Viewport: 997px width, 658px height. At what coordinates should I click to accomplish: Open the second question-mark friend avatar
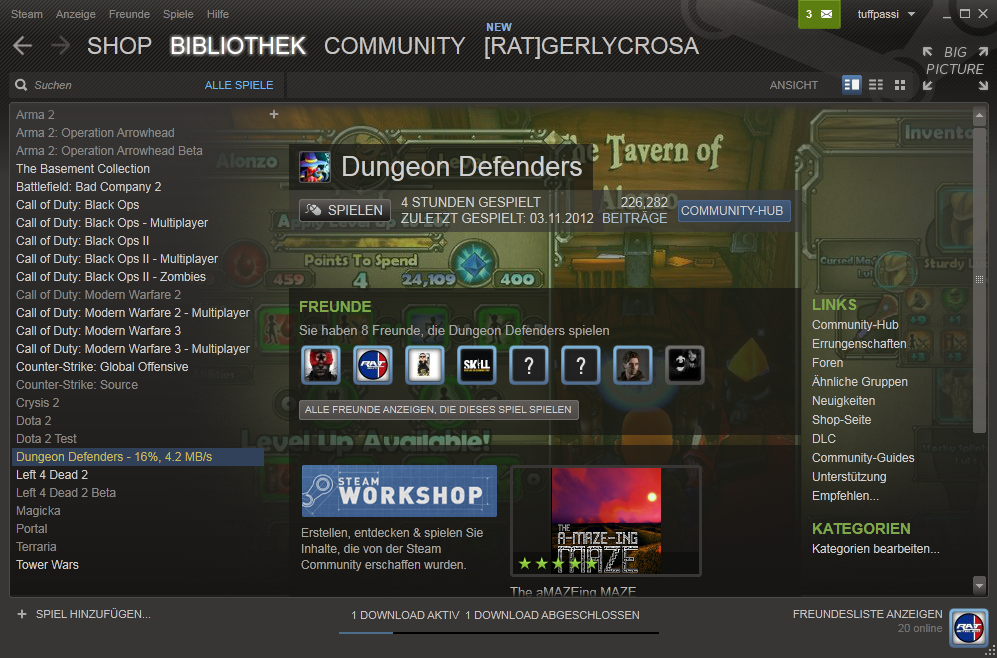point(581,365)
